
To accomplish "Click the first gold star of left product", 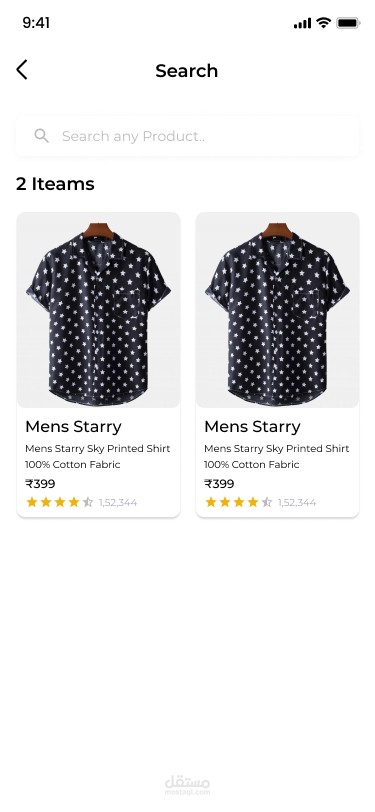I will click(32, 502).
